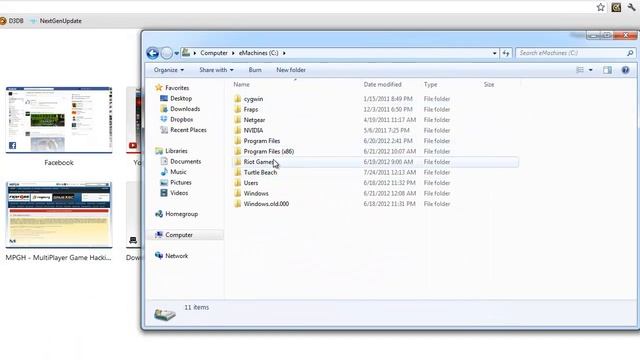Select the Program Files folder icon
Viewport: 640px width, 360px height.
pos(238,141)
